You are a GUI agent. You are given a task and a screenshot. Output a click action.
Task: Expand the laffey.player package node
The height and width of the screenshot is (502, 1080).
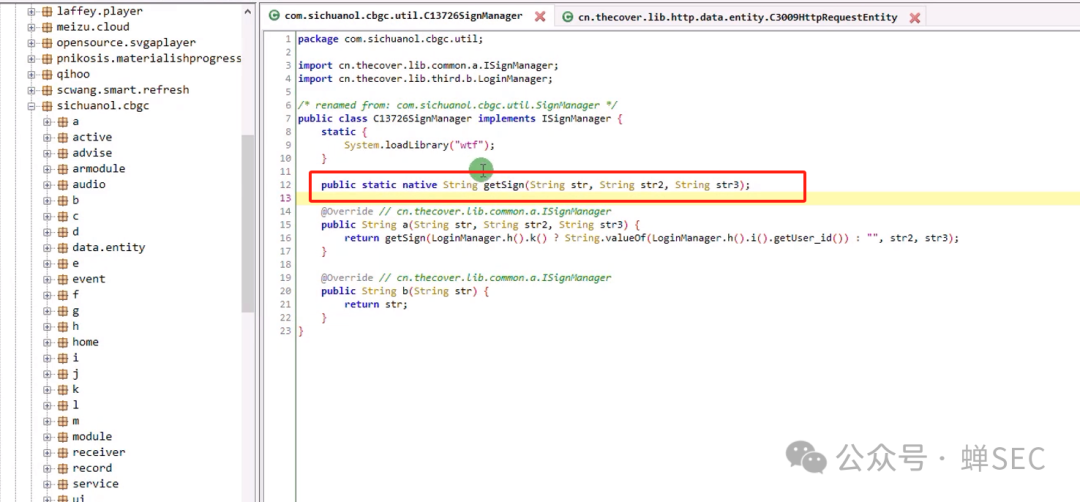(x=31, y=11)
